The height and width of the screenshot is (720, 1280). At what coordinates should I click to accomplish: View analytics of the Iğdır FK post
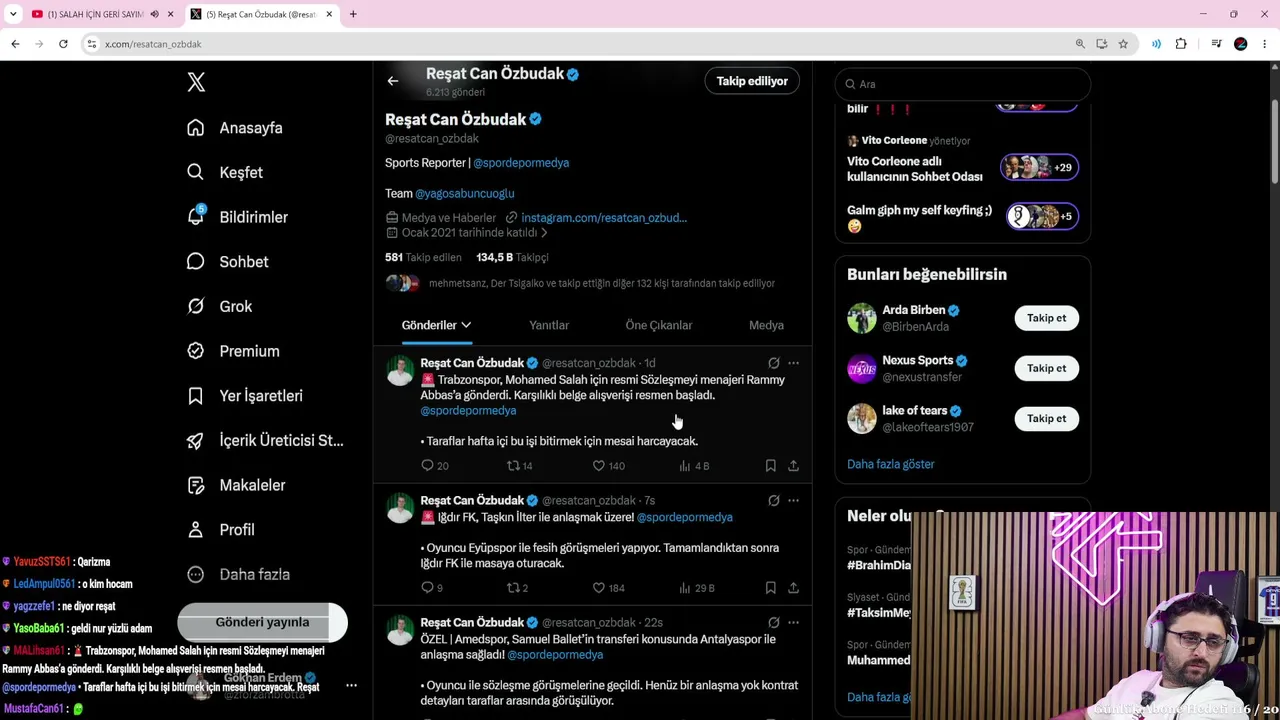[x=685, y=588]
